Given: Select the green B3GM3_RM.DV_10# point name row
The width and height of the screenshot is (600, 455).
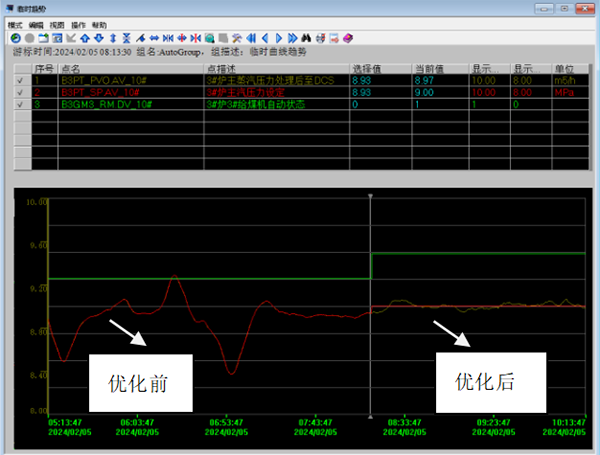Looking at the screenshot, I should coord(105,103).
